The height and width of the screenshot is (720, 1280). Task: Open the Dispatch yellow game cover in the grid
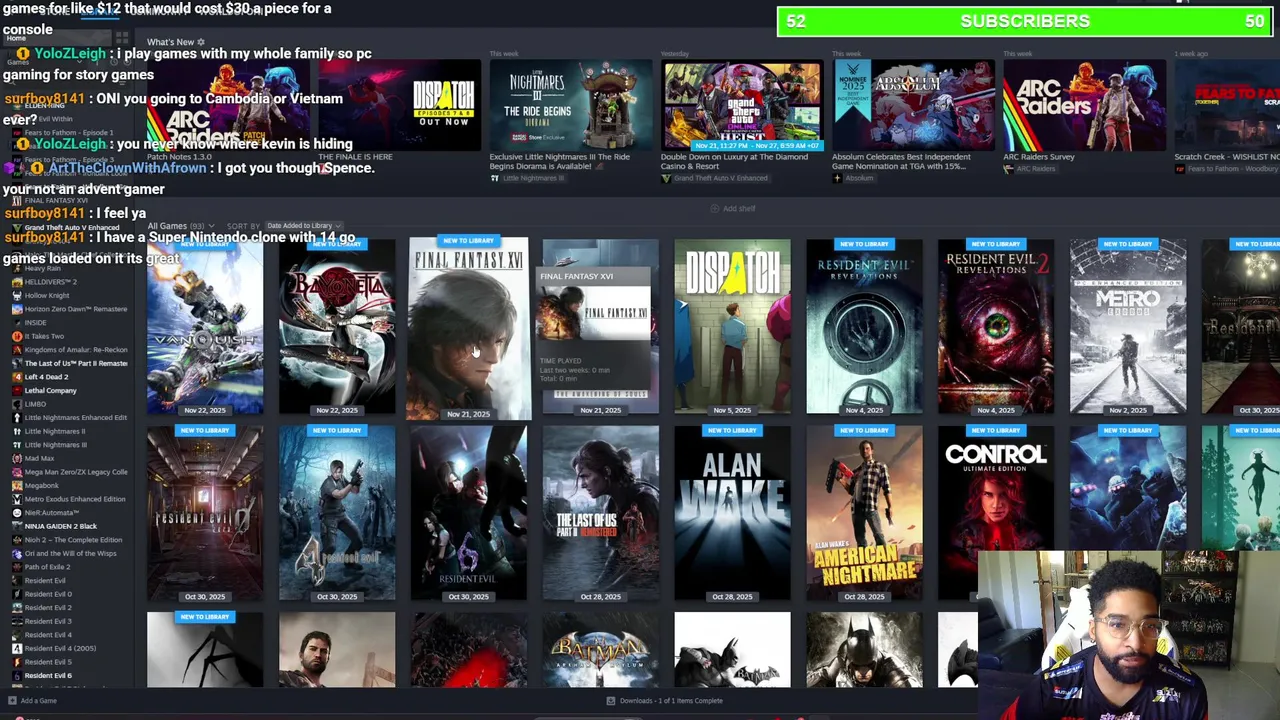(732, 326)
